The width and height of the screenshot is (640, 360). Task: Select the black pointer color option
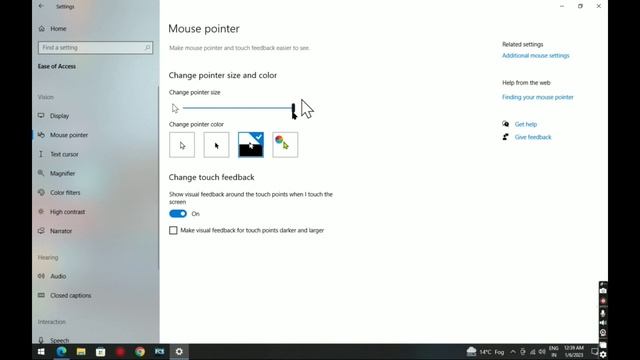point(216,145)
